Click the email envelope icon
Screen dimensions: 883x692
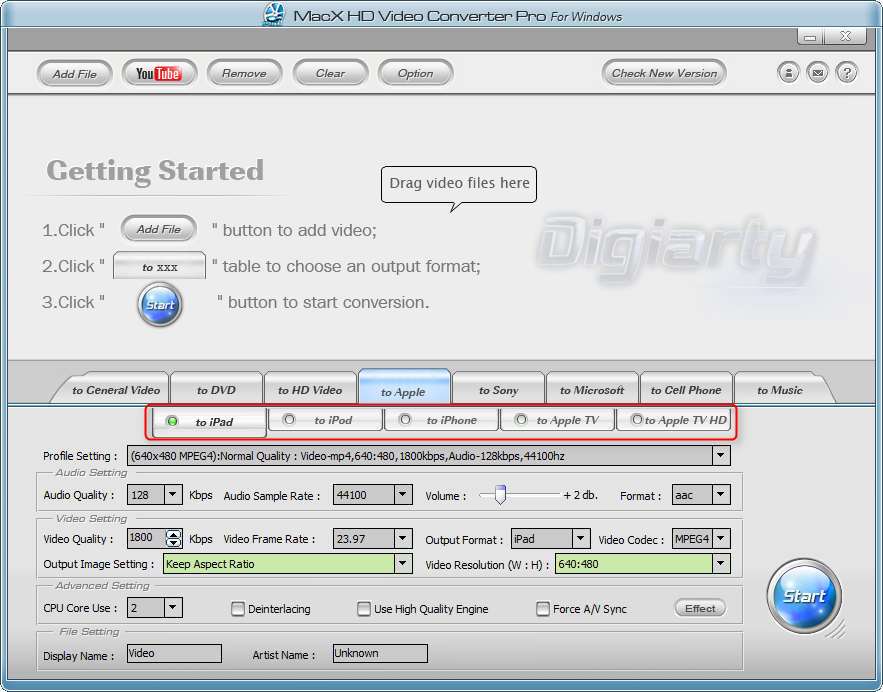(818, 73)
